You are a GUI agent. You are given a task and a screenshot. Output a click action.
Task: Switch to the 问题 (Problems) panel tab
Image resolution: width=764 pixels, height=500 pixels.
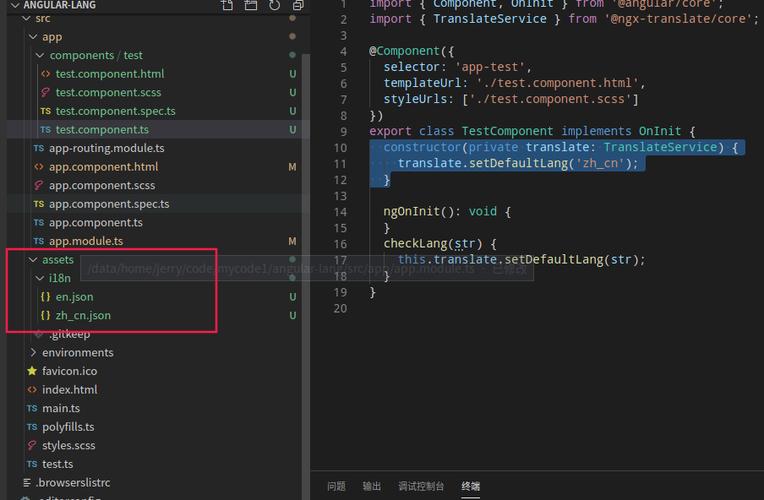coord(336,486)
